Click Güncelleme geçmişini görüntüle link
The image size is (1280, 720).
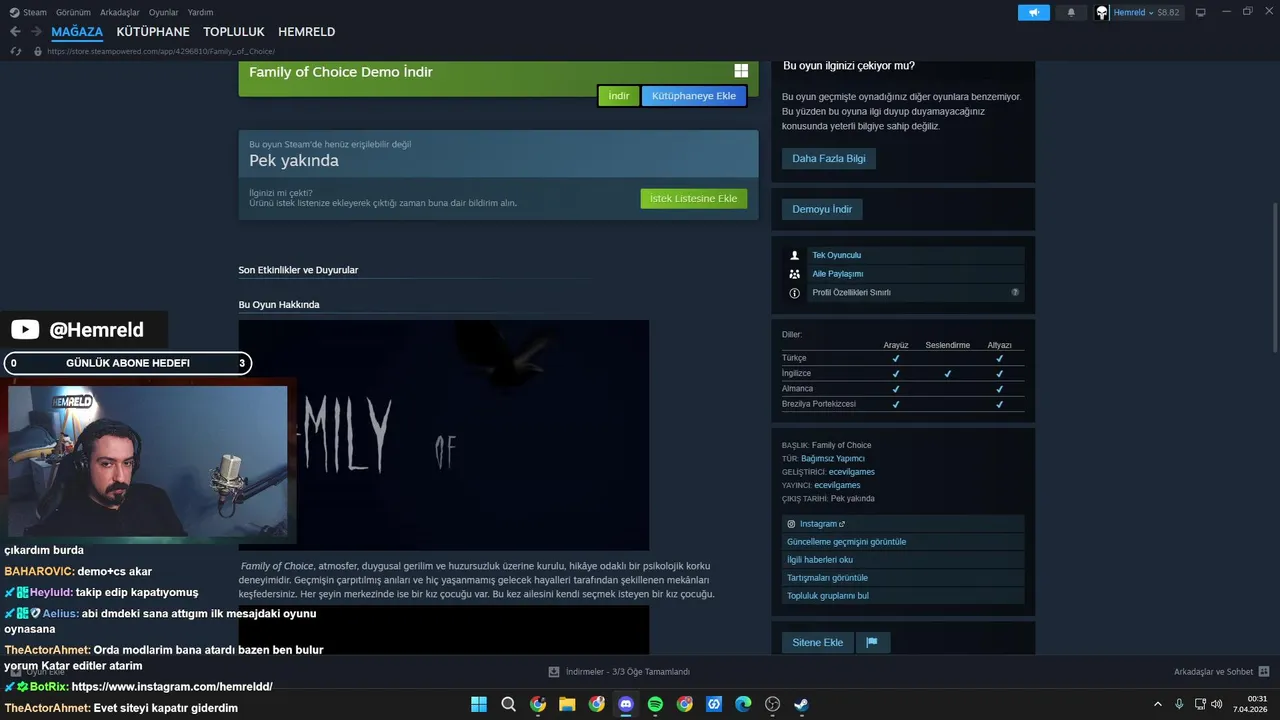click(x=903, y=542)
